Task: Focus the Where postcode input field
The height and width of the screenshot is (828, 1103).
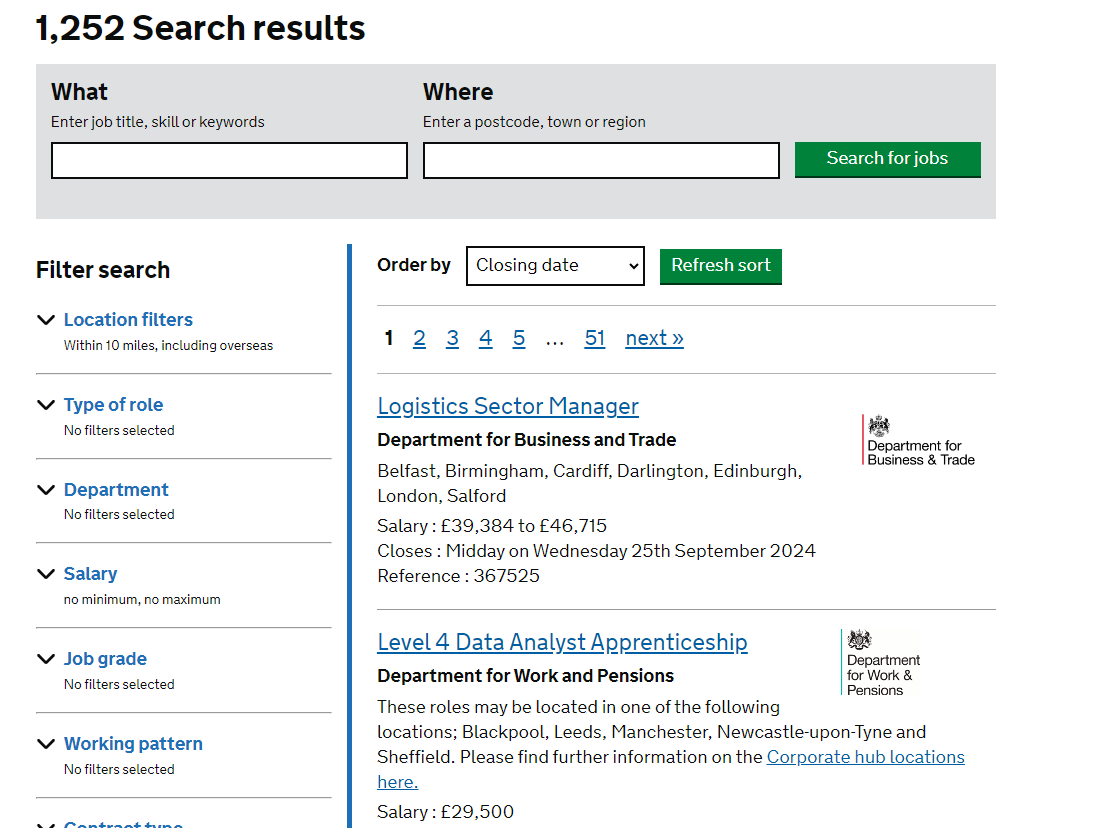Action: click(601, 160)
